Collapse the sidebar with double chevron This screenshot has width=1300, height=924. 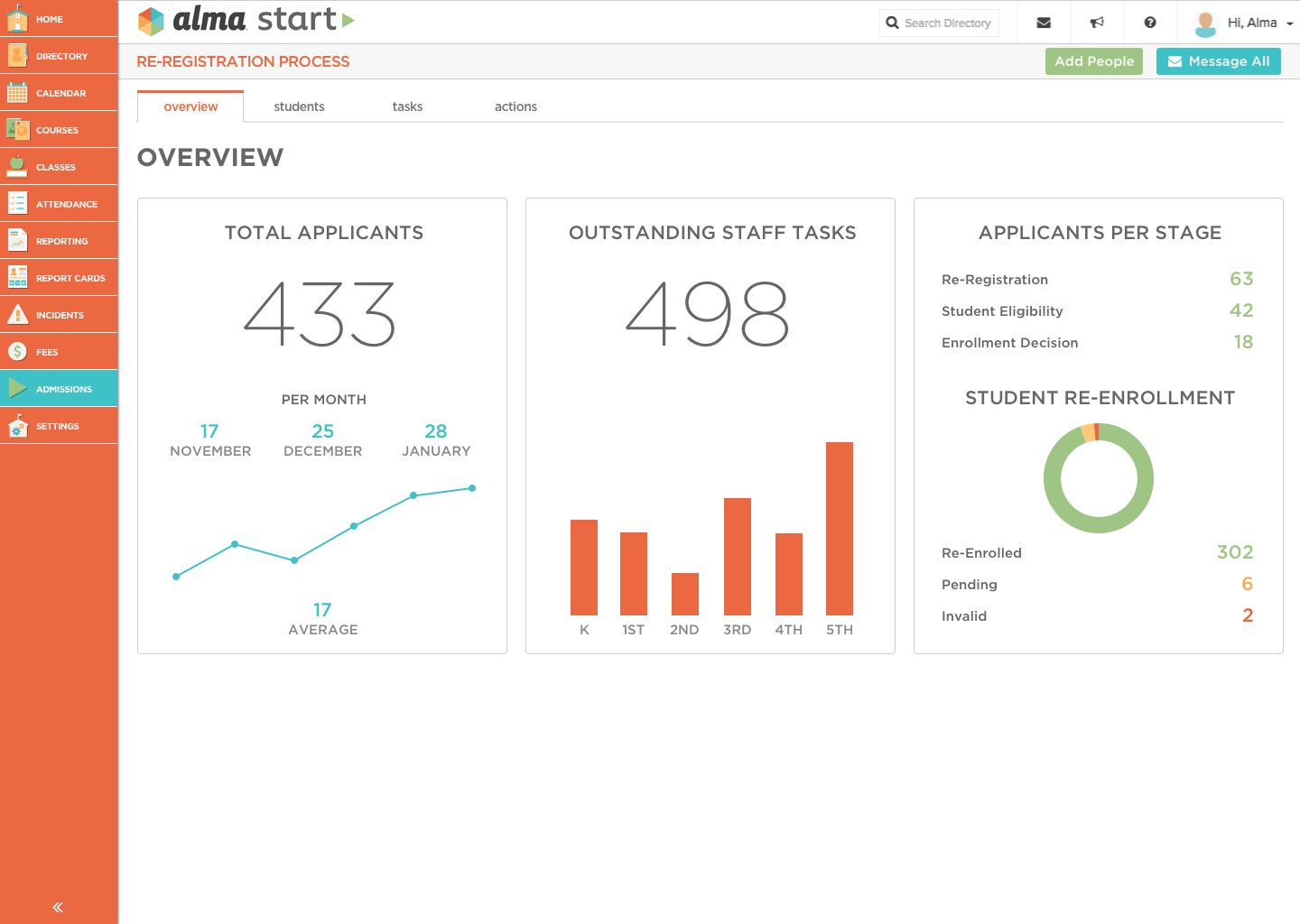pos(58,908)
